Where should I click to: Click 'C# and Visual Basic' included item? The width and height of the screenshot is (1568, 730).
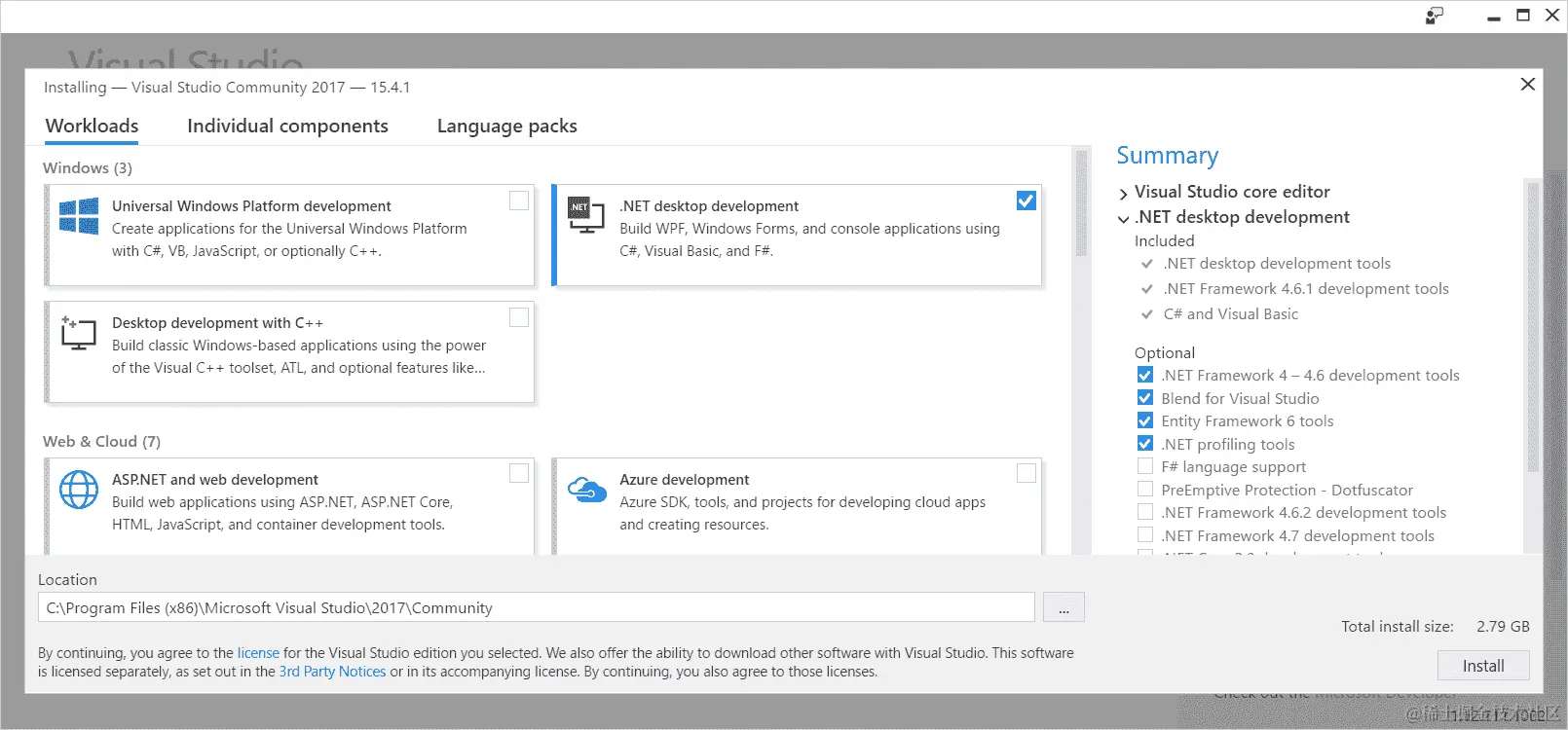[1231, 313]
